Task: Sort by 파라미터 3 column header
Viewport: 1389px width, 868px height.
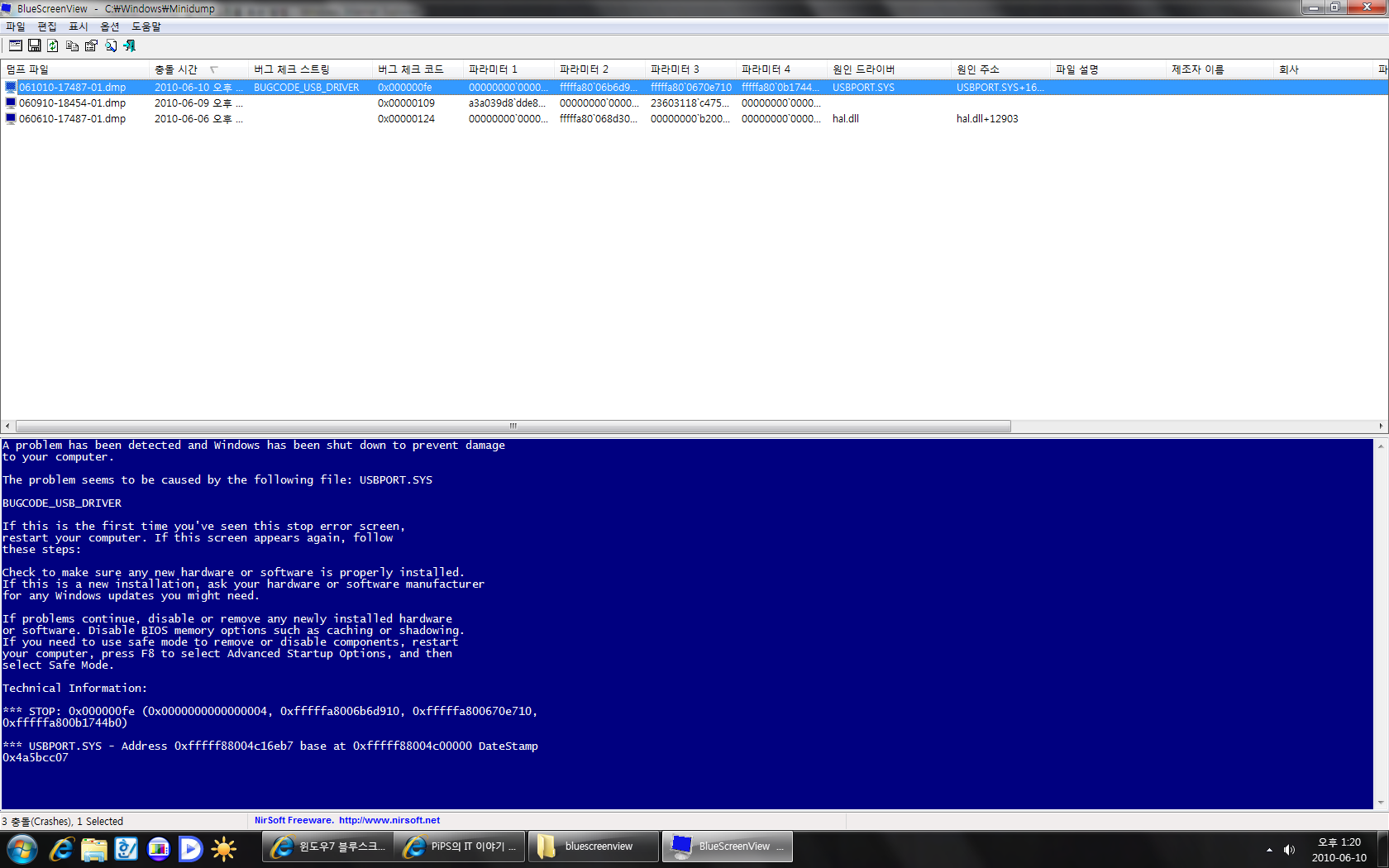Action: 690,69
